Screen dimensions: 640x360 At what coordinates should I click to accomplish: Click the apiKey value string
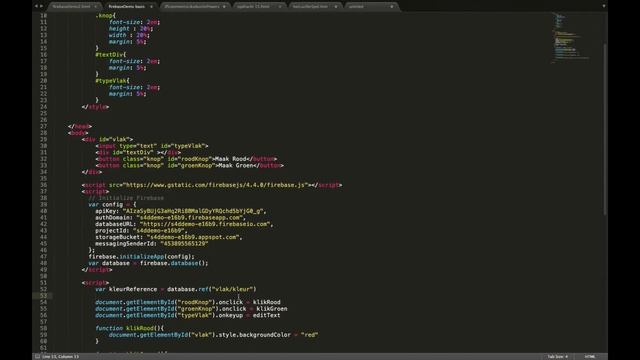point(194,211)
